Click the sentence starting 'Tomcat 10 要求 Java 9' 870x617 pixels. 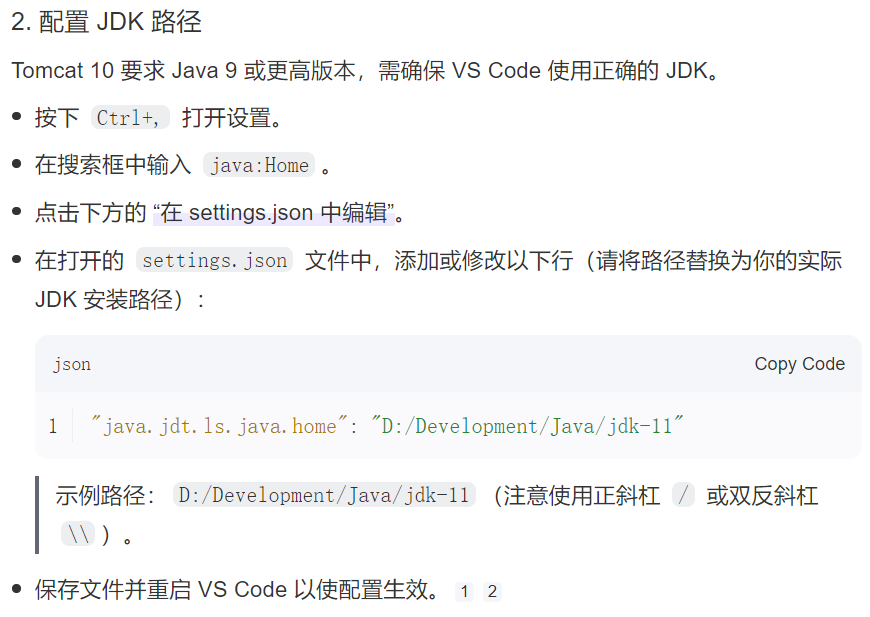(x=365, y=71)
